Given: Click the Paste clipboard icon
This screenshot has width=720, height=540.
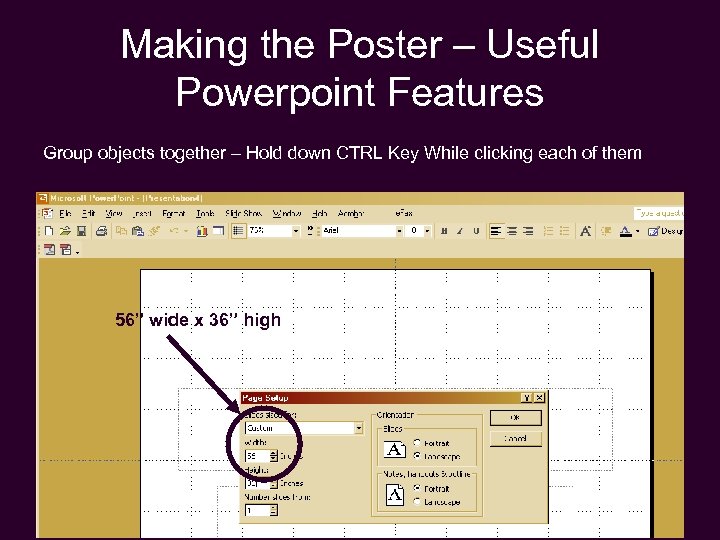Looking at the screenshot, I should point(137,231).
